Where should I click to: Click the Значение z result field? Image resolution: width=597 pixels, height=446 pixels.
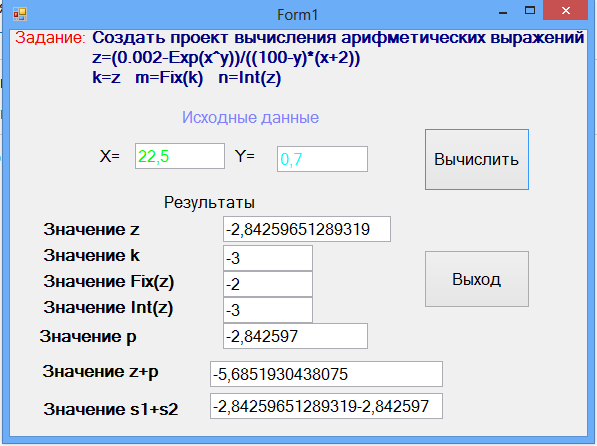(306, 229)
